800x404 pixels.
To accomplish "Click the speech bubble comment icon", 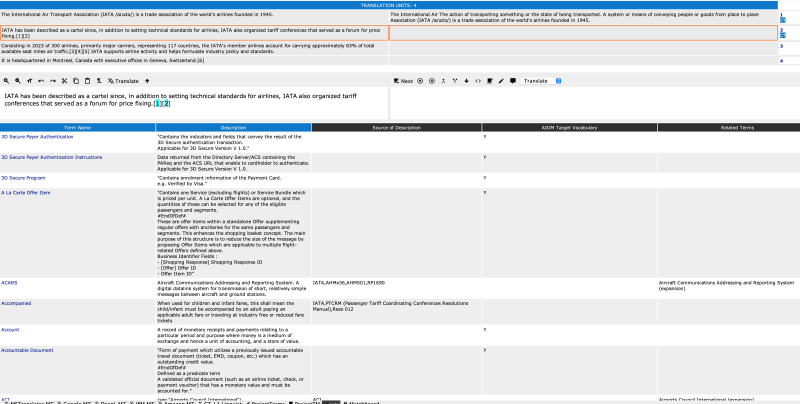I will [513, 81].
